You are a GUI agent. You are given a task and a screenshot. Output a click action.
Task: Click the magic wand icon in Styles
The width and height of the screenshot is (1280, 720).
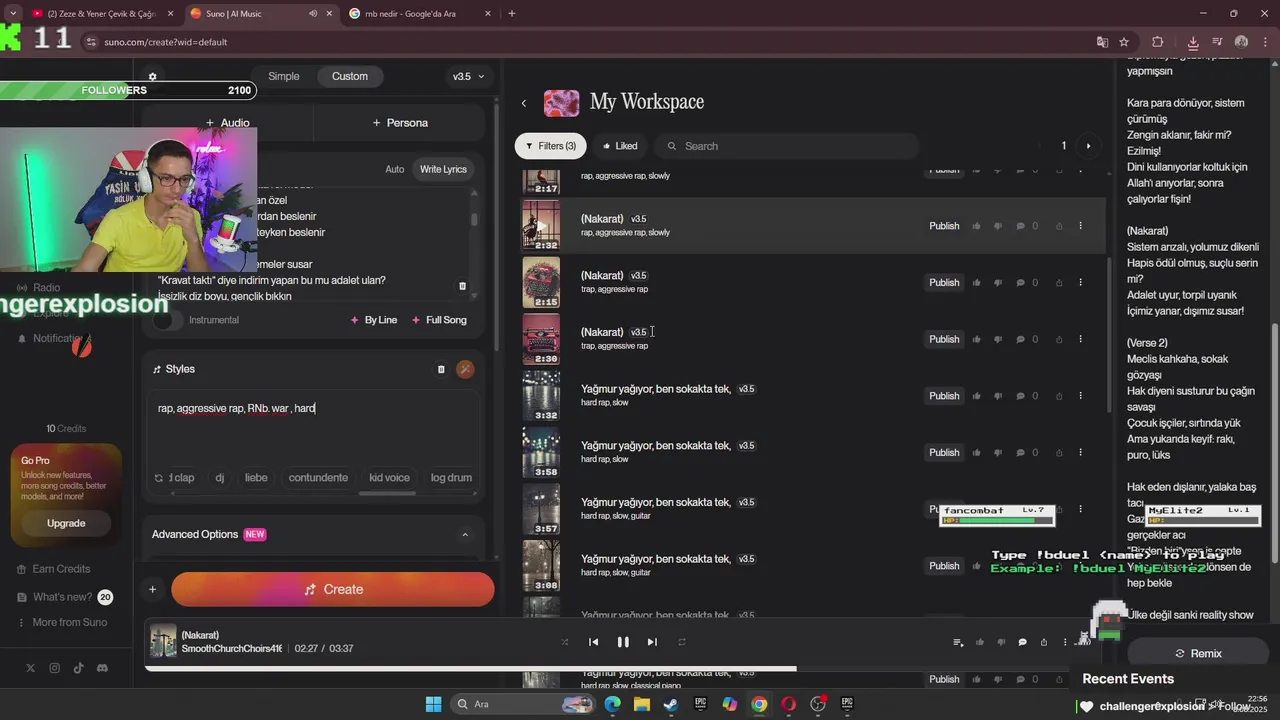pyautogui.click(x=465, y=369)
